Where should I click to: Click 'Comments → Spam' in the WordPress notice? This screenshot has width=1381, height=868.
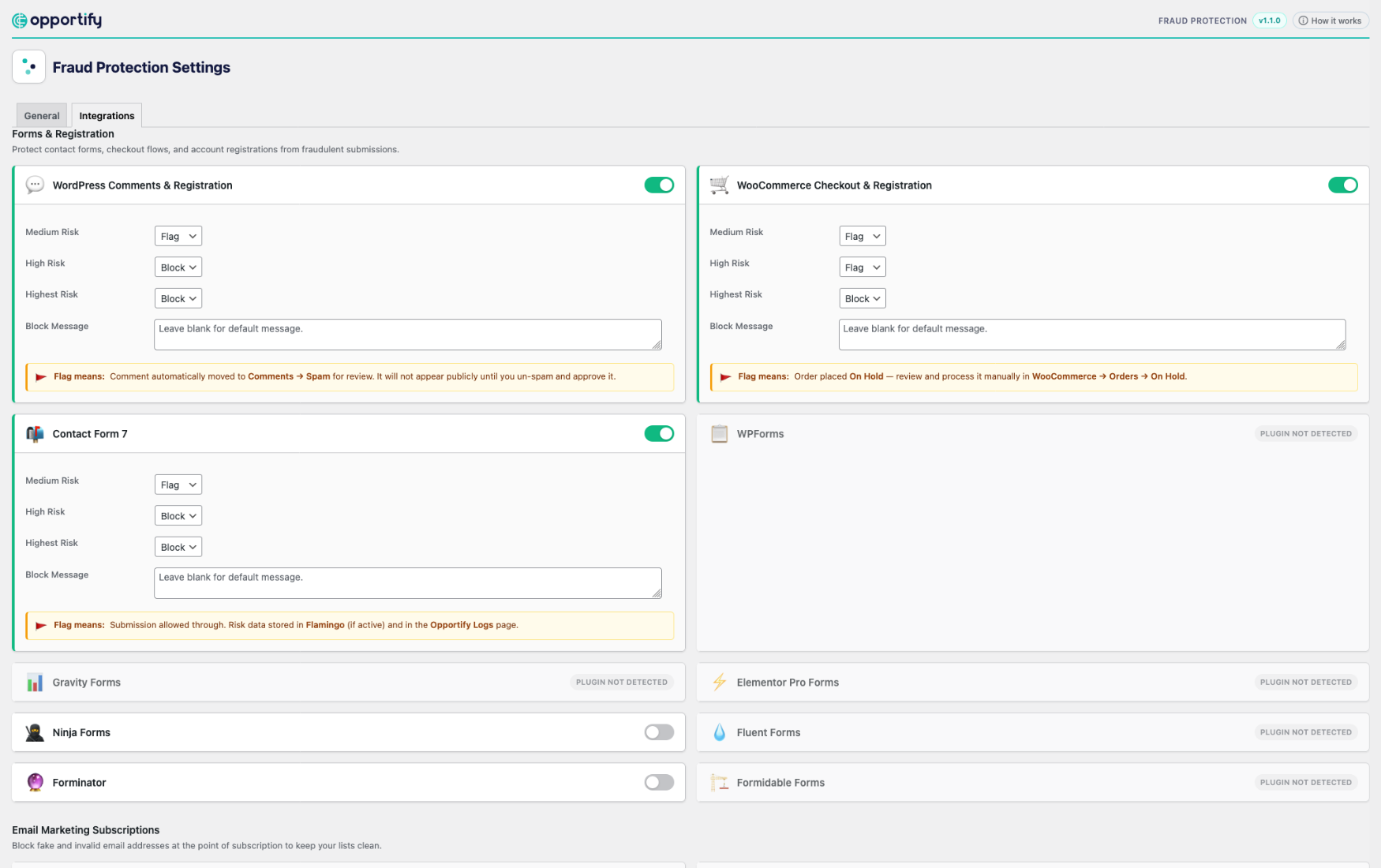pyautogui.click(x=289, y=376)
